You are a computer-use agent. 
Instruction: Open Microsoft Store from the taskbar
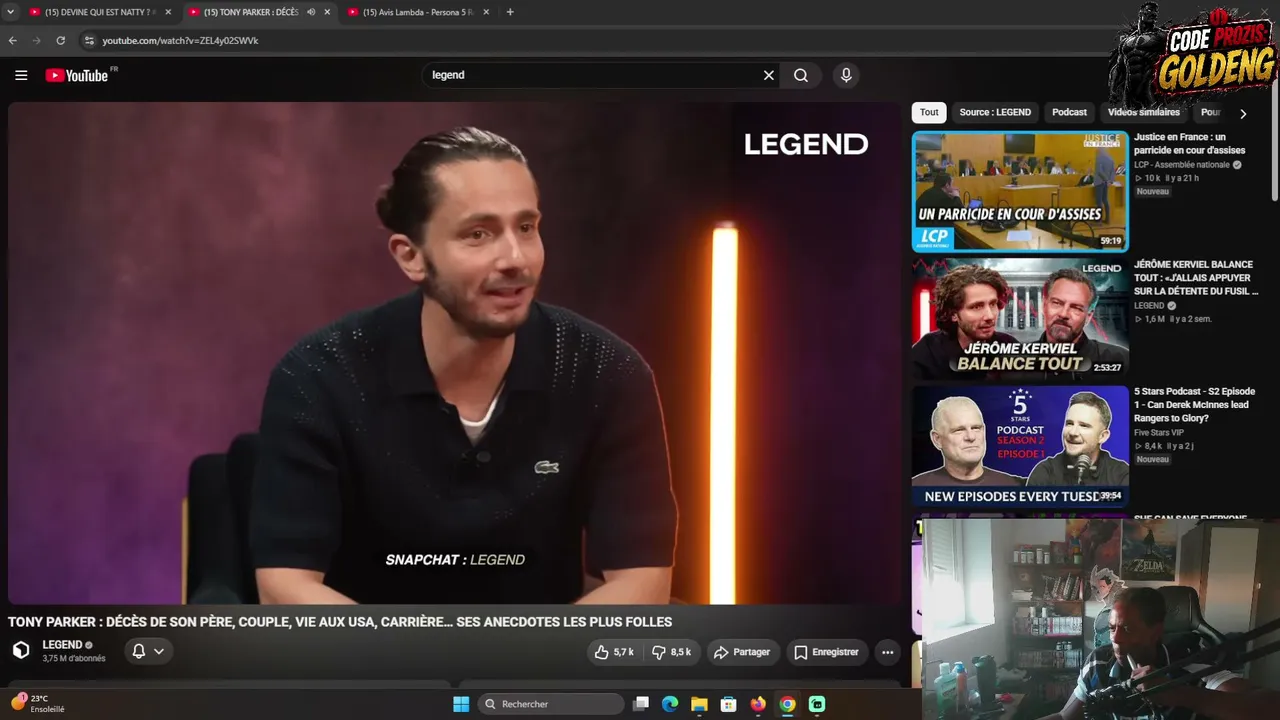click(729, 704)
